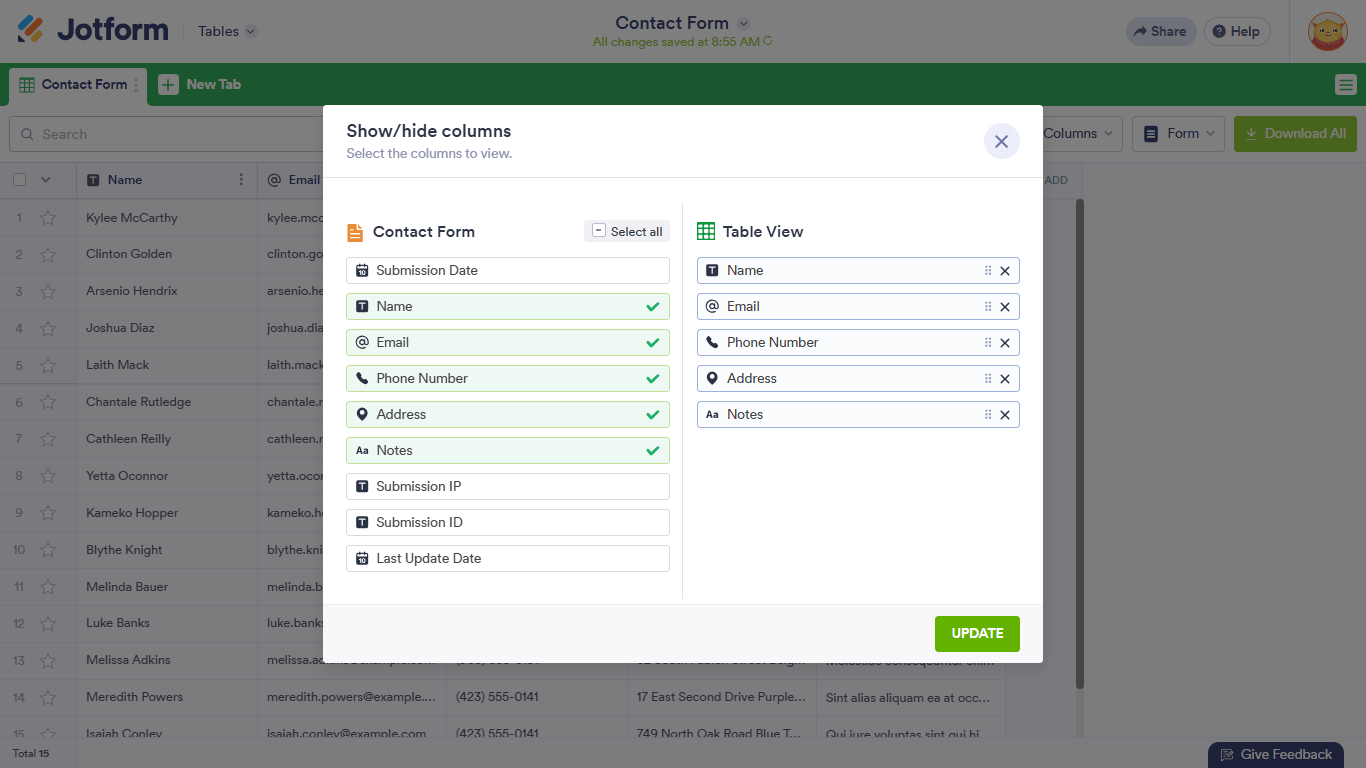Remove Name column from Table View
Screen dimensions: 1366x768
(x=1005, y=271)
